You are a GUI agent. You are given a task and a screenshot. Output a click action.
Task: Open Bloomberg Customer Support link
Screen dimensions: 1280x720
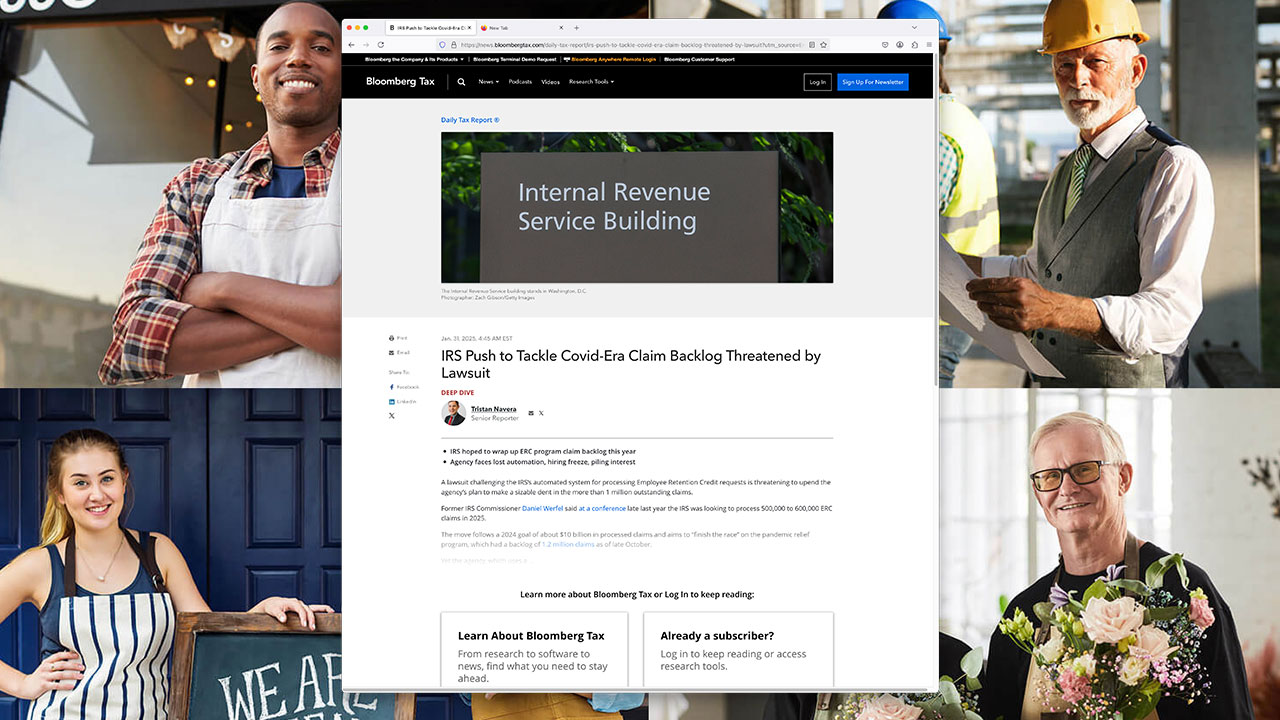point(700,59)
